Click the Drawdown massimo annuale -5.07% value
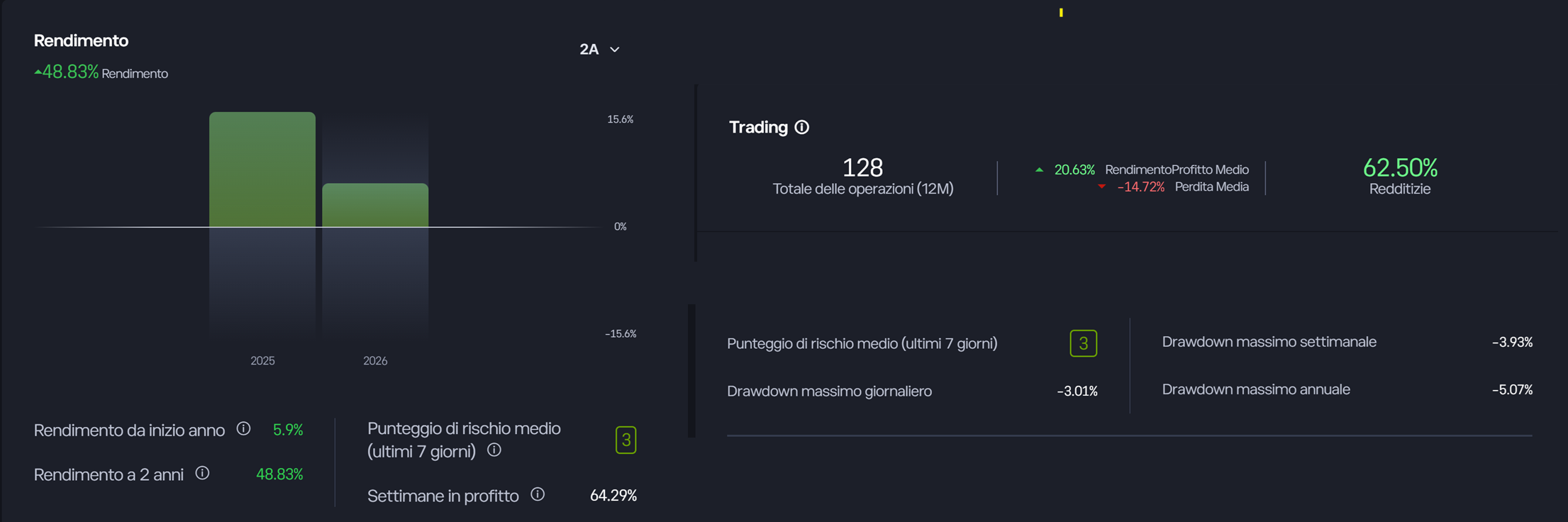 pyautogui.click(x=1513, y=389)
